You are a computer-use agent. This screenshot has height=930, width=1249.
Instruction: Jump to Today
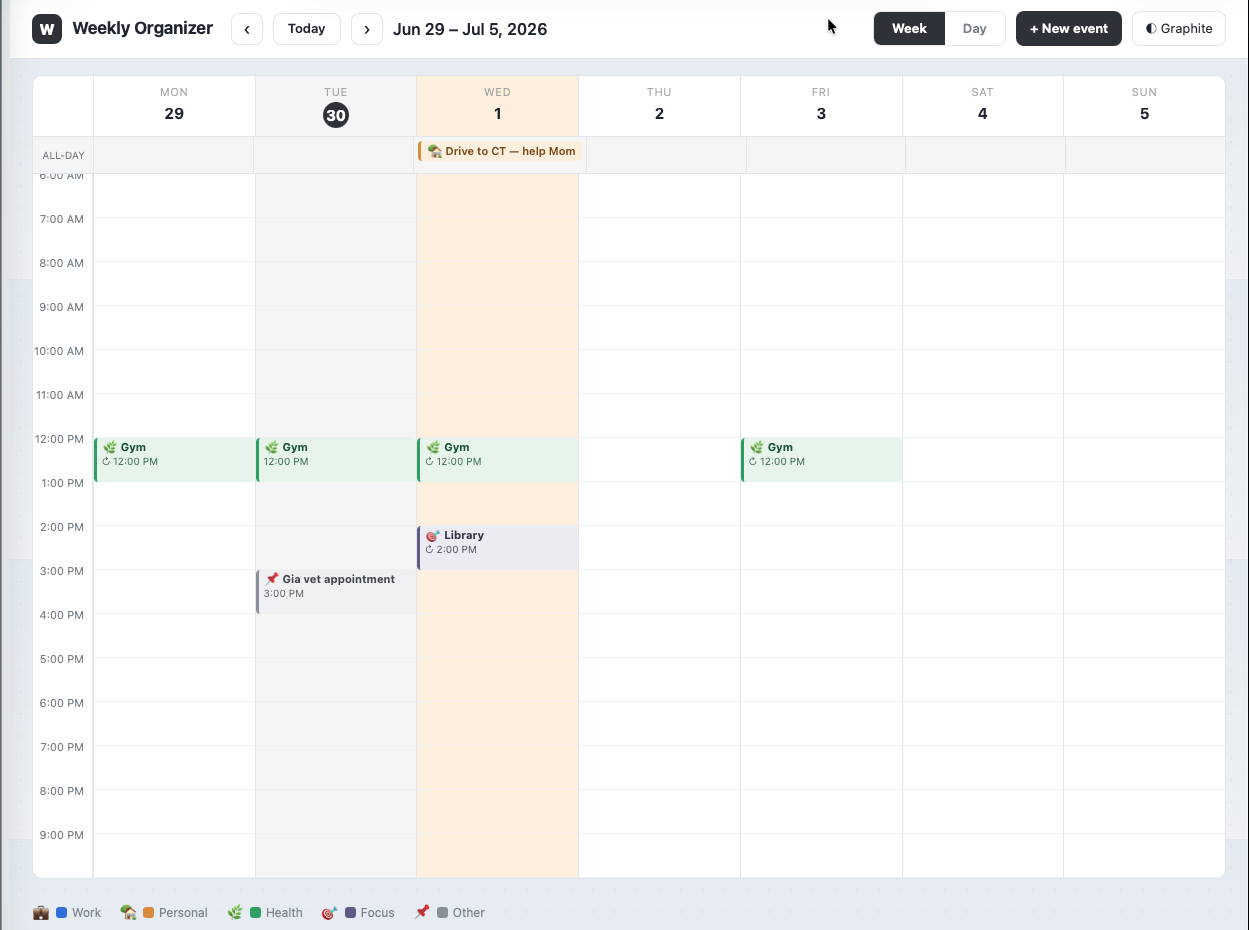click(x=307, y=29)
